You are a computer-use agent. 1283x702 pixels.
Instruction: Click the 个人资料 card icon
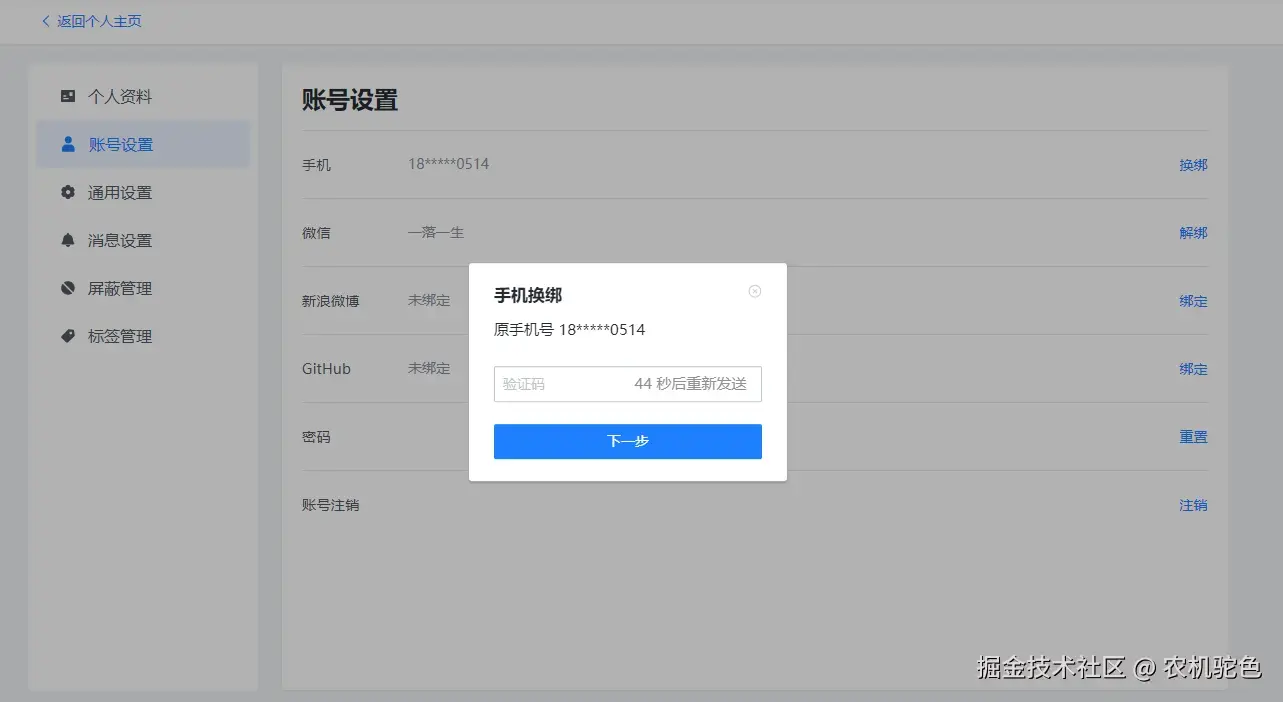coord(68,97)
